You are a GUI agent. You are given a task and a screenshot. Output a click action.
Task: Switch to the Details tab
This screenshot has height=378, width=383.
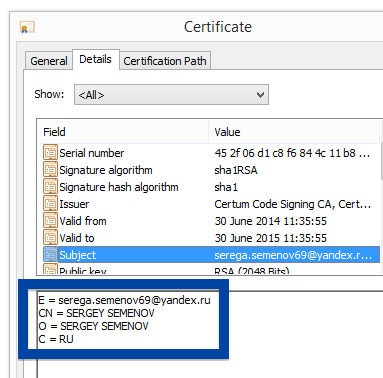[x=95, y=59]
